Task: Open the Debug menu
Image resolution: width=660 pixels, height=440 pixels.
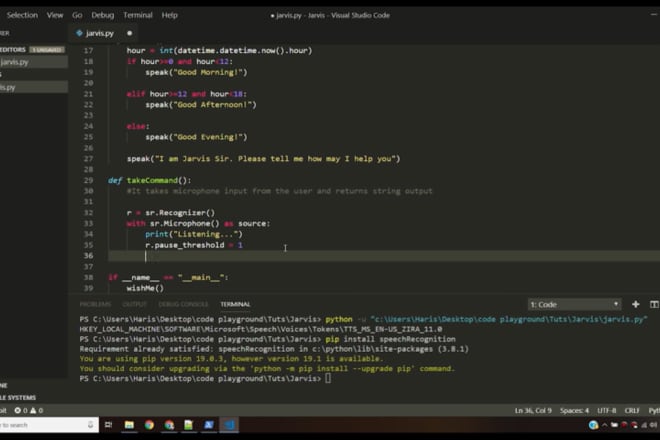Action: click(x=102, y=15)
